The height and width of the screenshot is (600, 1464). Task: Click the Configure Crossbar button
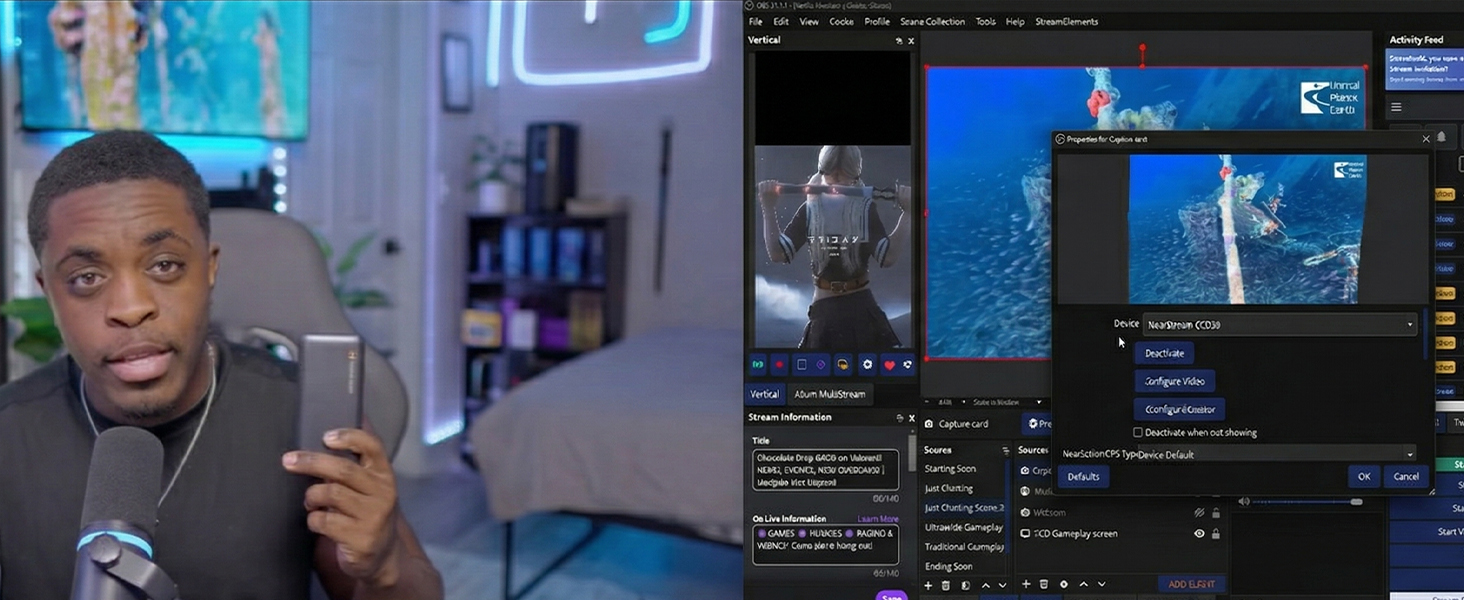1179,409
